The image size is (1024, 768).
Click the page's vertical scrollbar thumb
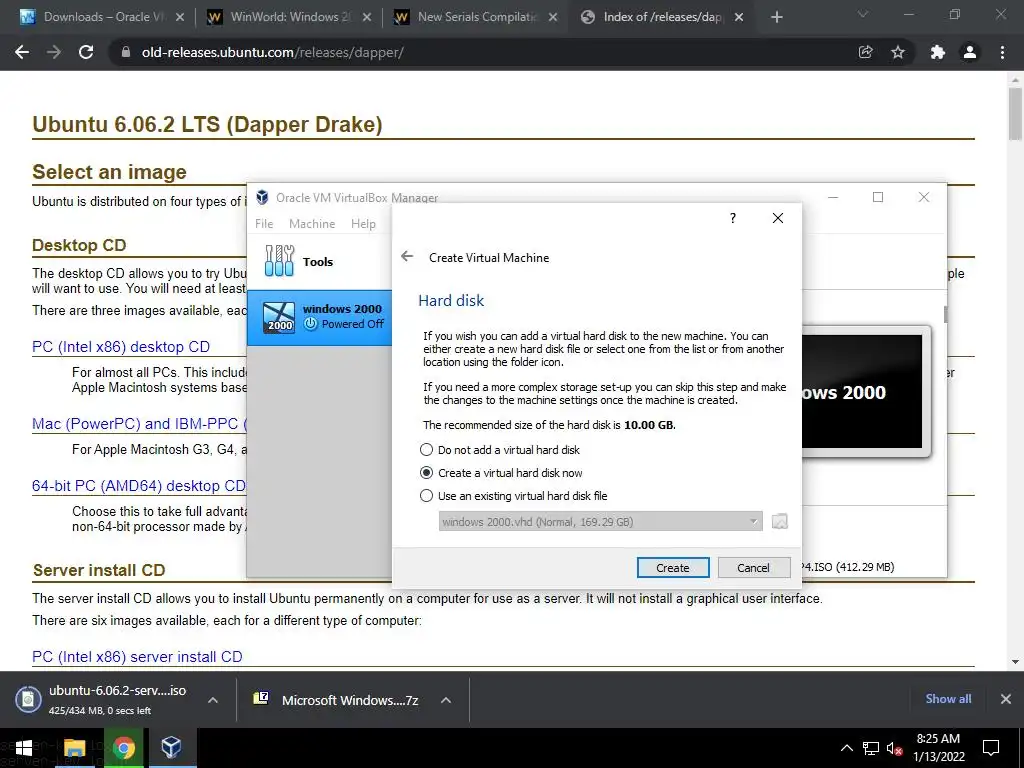pos(1015,112)
